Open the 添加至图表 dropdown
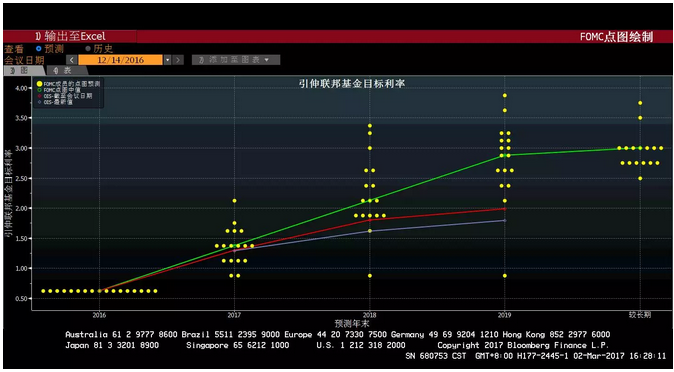 pos(236,60)
